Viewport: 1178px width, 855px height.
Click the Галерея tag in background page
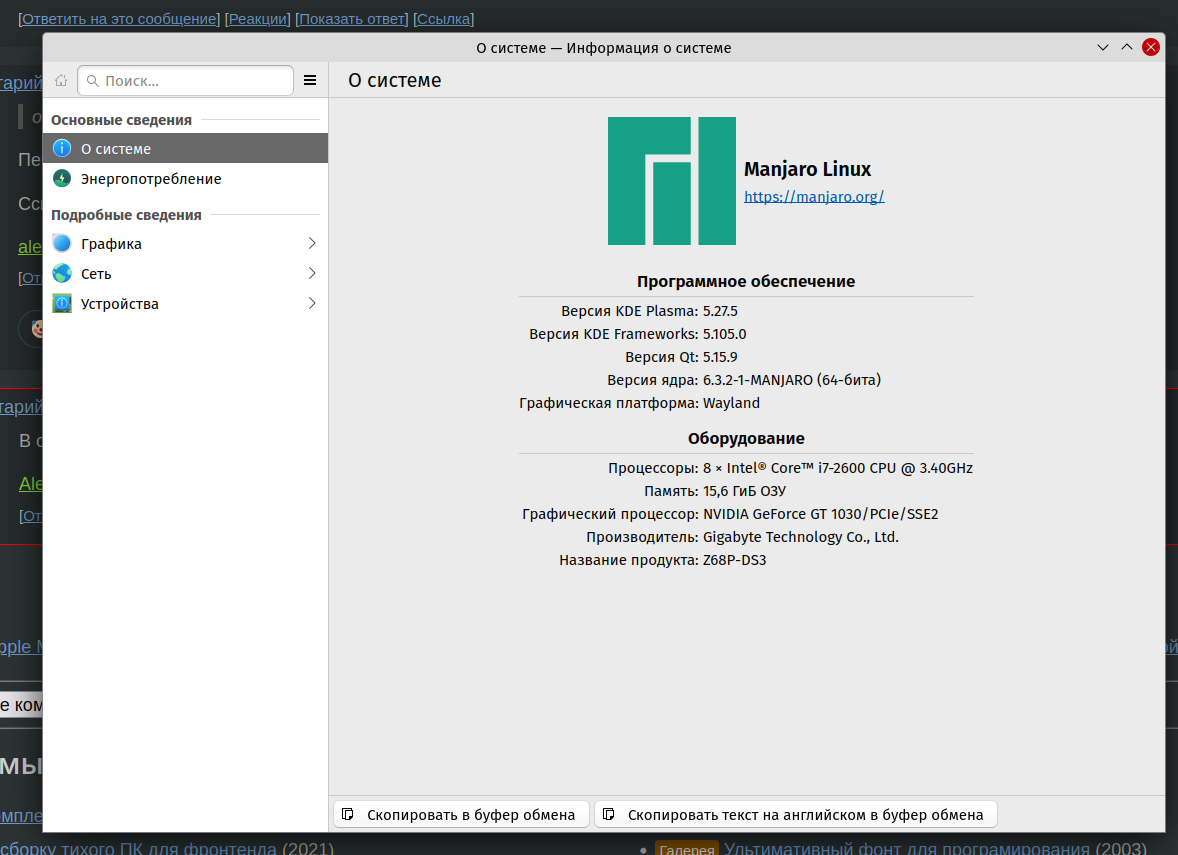[x=687, y=849]
